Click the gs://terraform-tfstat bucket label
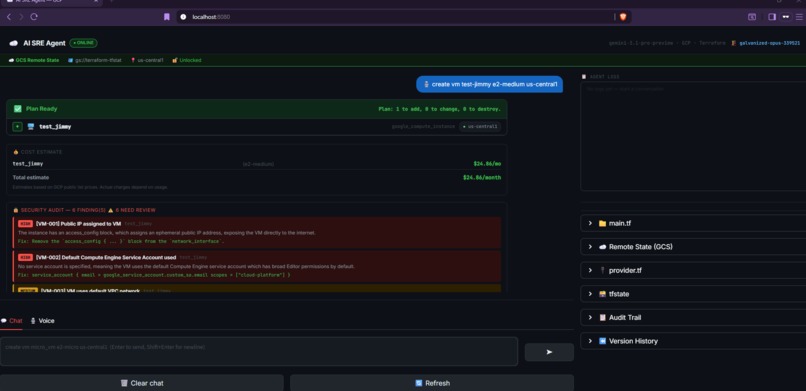This screenshot has height=391, width=806. [x=98, y=61]
